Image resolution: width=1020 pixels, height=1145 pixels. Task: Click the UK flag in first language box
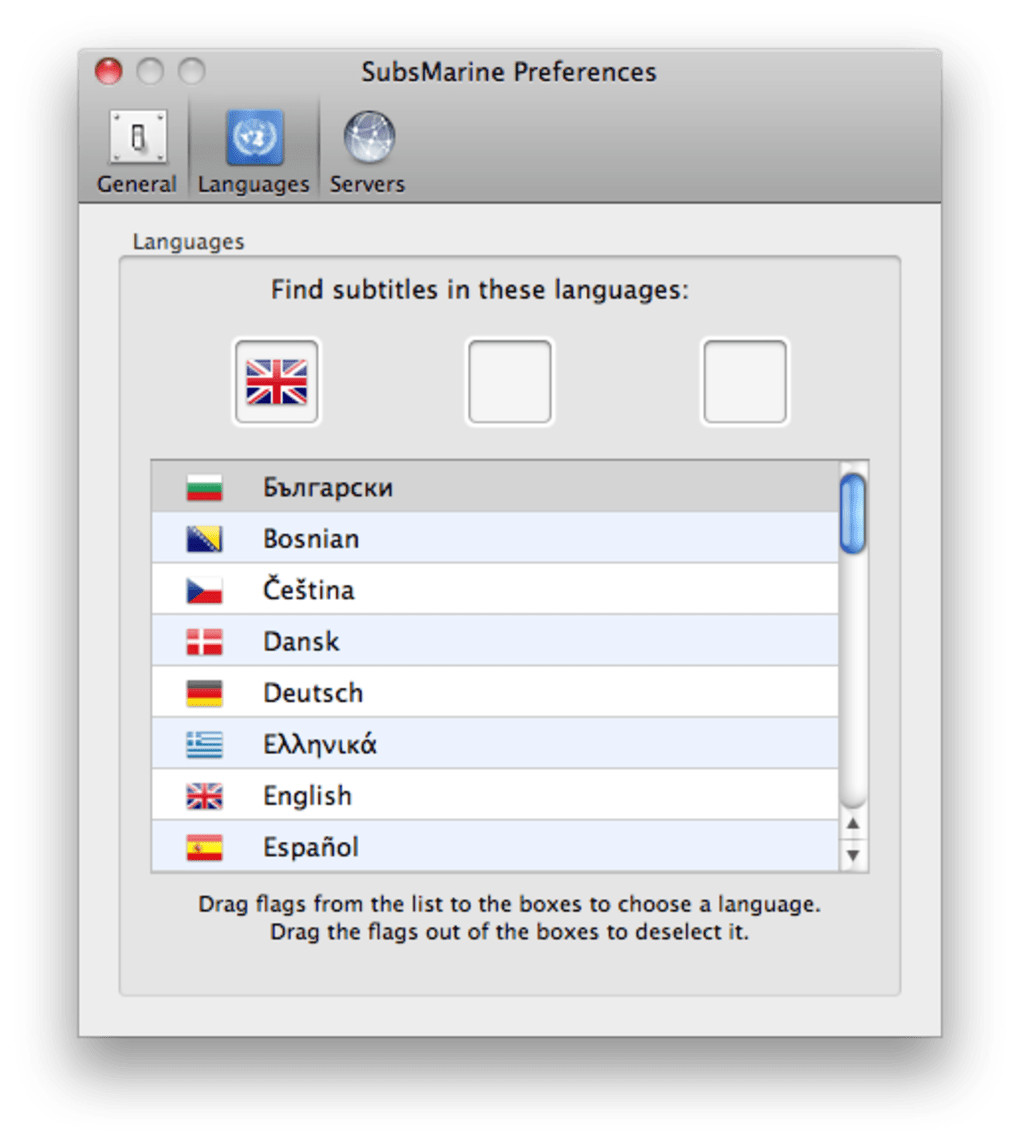[276, 381]
